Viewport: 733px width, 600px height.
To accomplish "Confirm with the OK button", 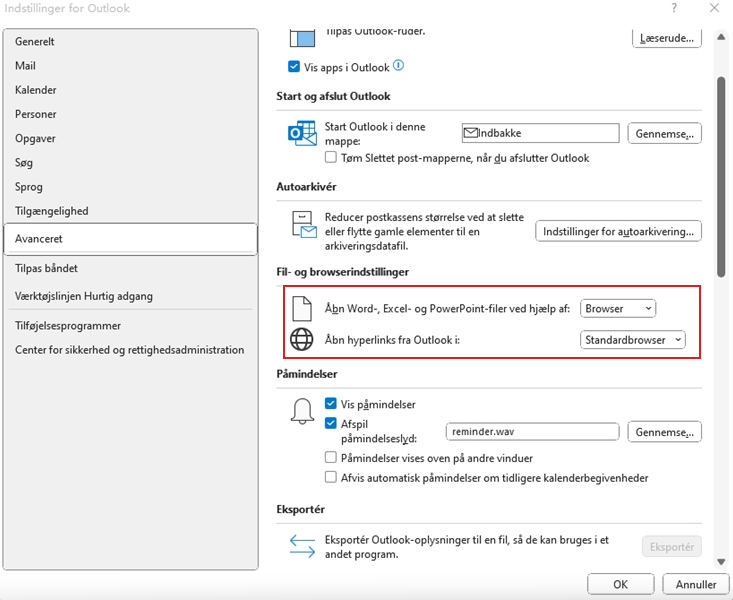I will pyautogui.click(x=620, y=585).
